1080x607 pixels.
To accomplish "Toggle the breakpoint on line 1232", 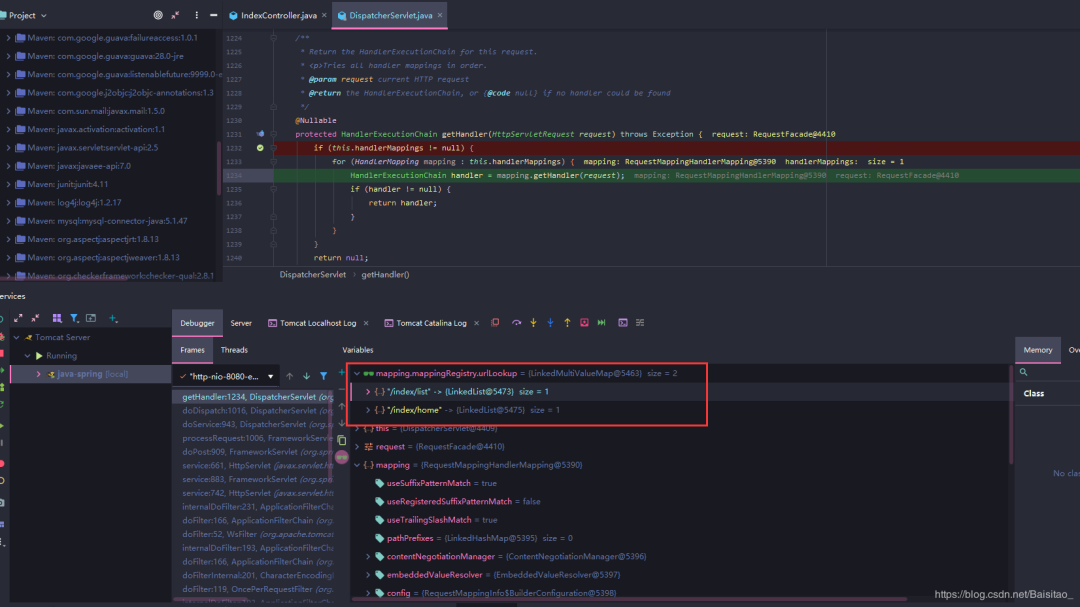I will [x=260, y=147].
